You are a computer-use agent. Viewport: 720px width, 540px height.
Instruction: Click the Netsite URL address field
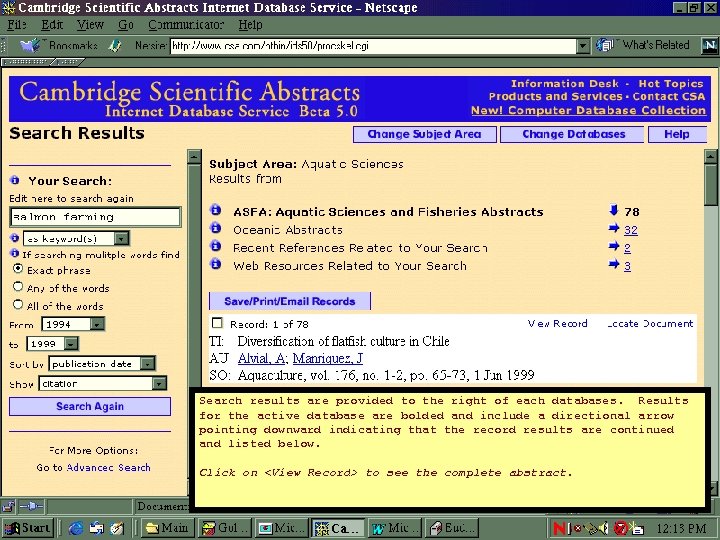[x=373, y=45]
